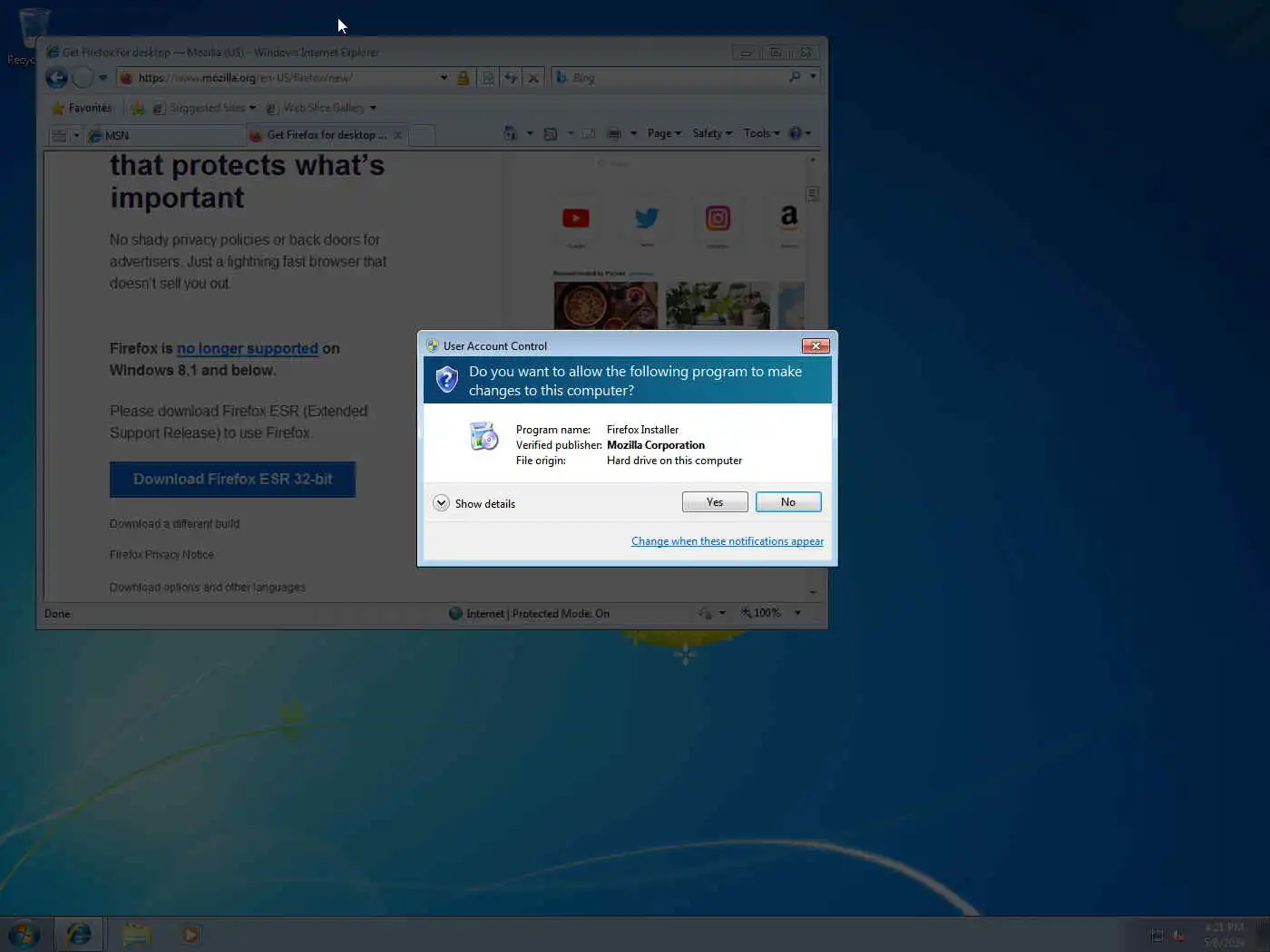This screenshot has width=1270, height=952.
Task: Click the plants thumbnail image
Action: click(718, 306)
